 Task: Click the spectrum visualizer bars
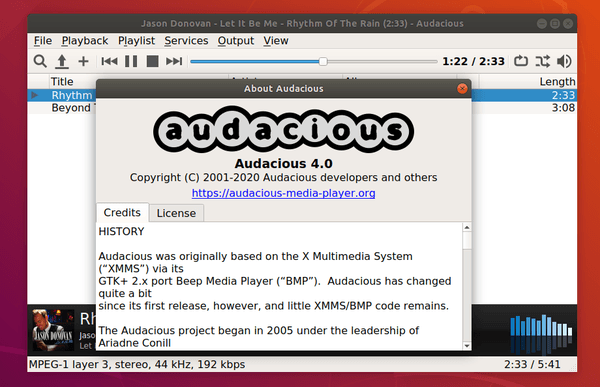[x=541, y=326]
